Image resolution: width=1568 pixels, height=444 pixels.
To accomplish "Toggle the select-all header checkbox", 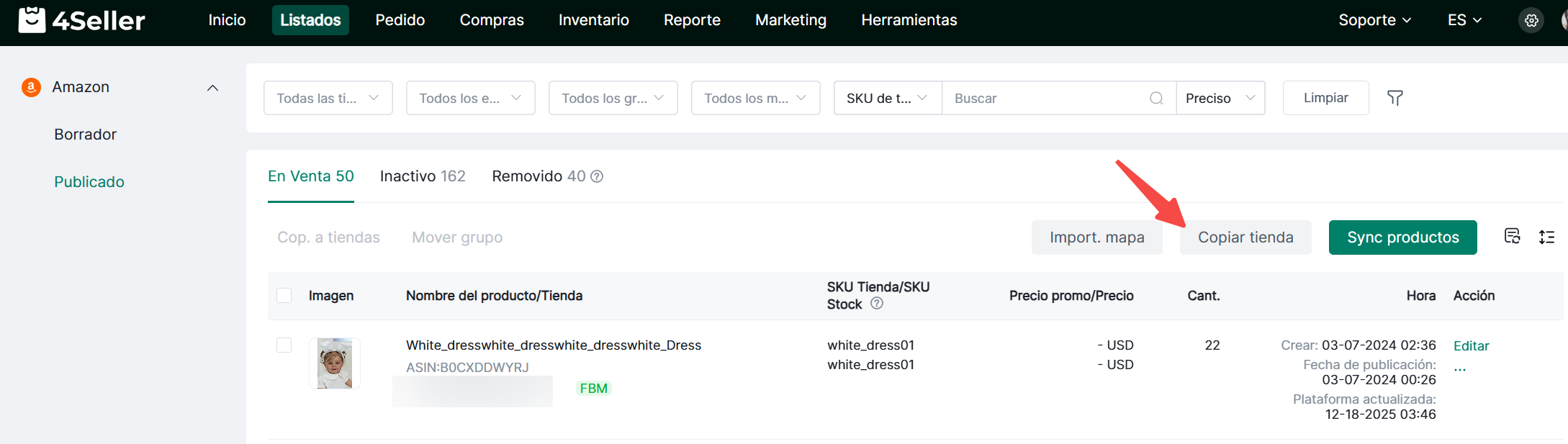I will click(x=284, y=296).
